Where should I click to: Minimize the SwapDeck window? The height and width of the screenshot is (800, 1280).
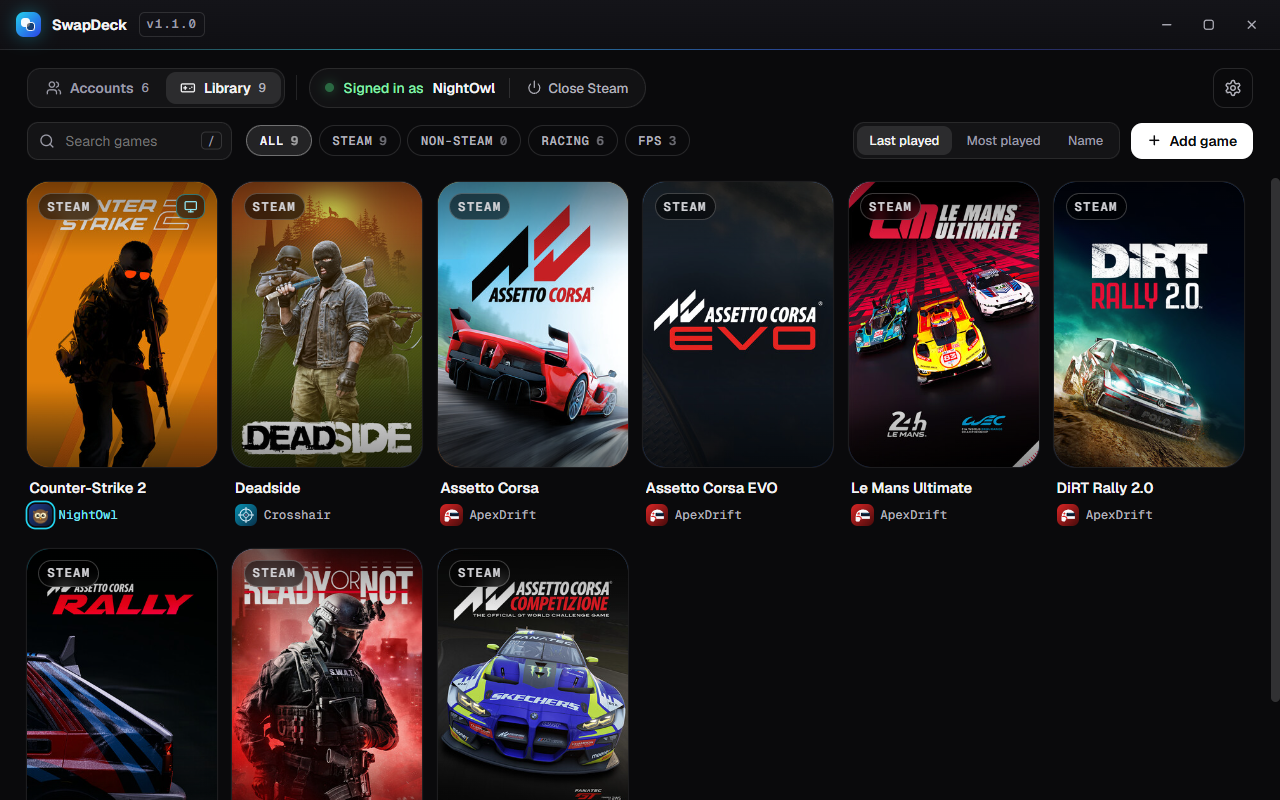coord(1165,25)
